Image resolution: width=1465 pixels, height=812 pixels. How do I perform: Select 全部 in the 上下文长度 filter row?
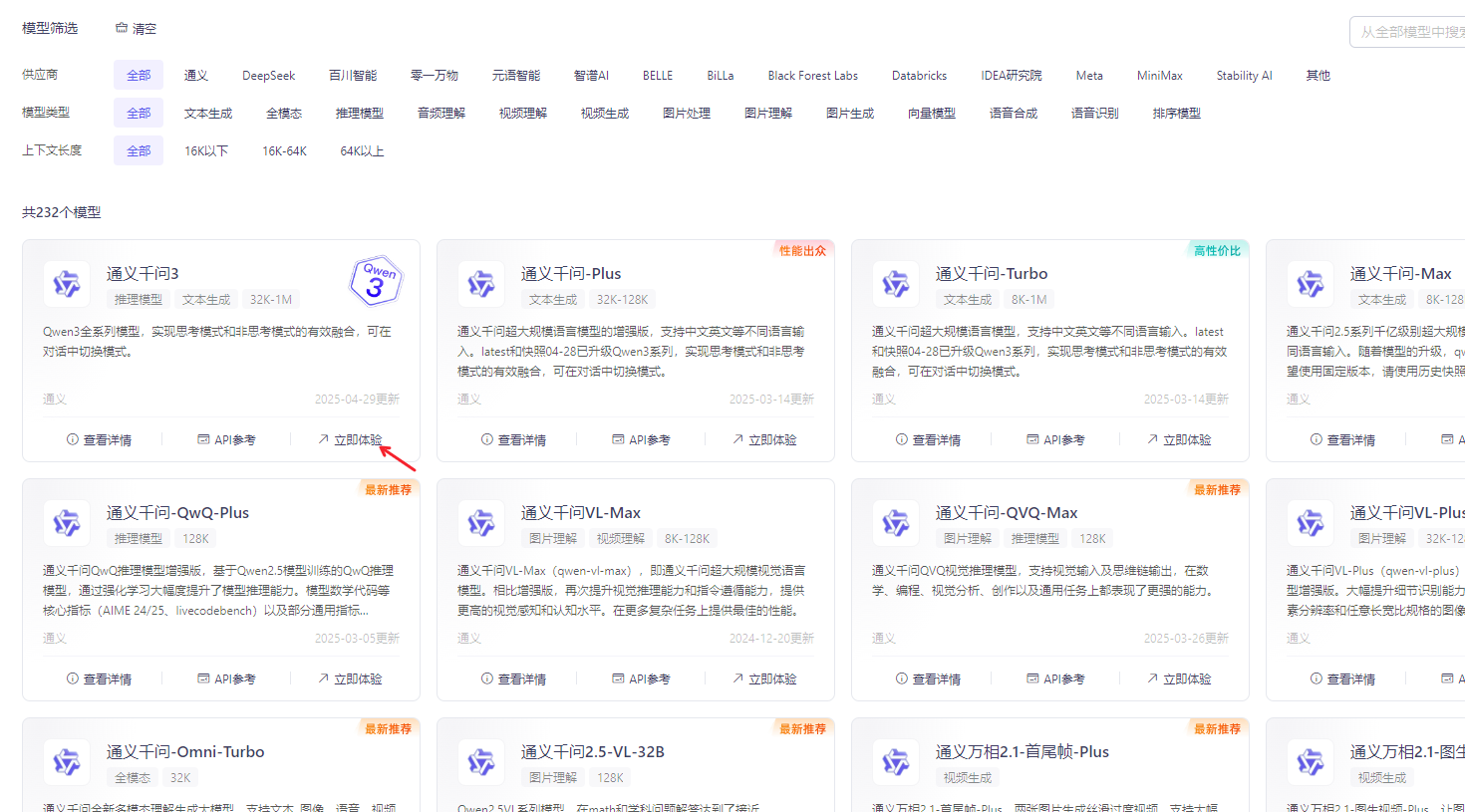tap(139, 150)
